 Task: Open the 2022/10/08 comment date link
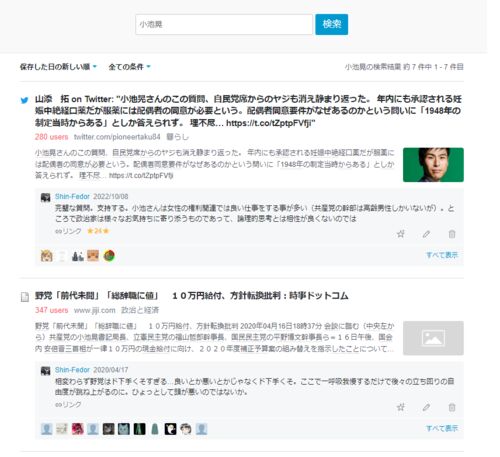coord(110,196)
